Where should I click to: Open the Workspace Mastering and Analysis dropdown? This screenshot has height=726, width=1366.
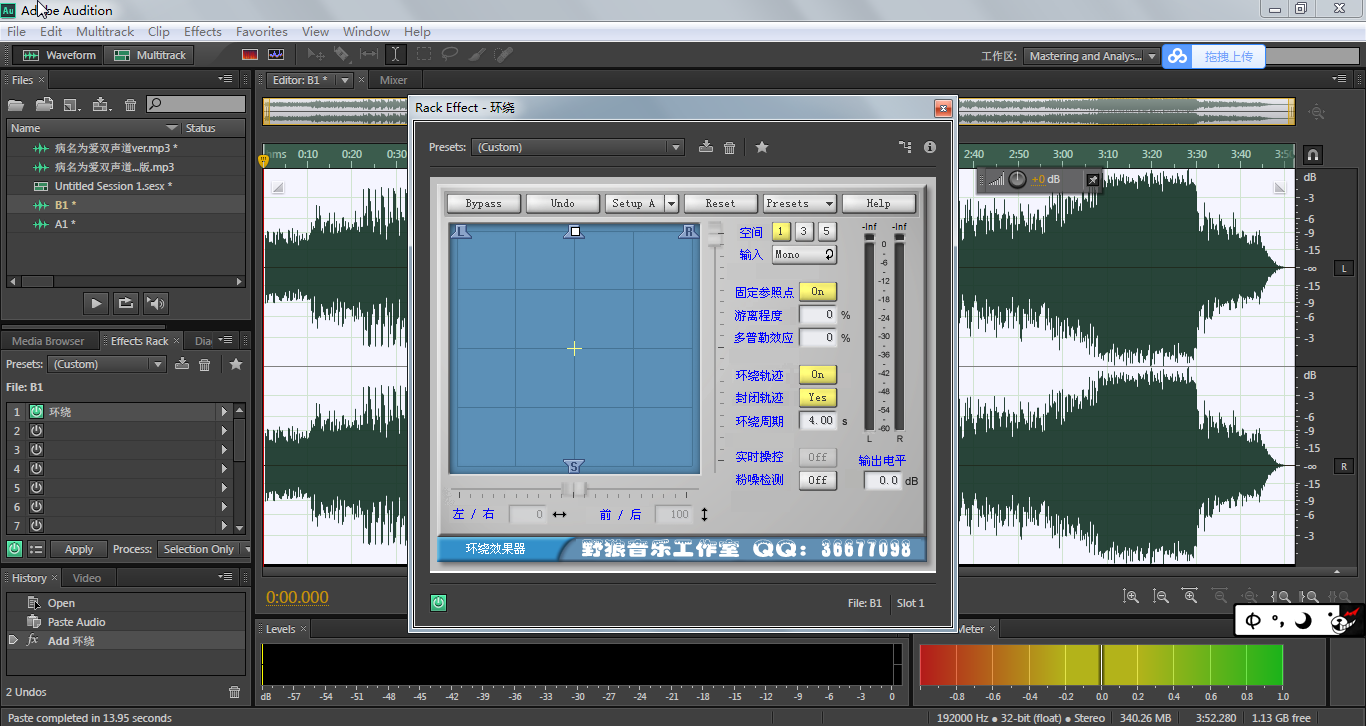[1091, 56]
